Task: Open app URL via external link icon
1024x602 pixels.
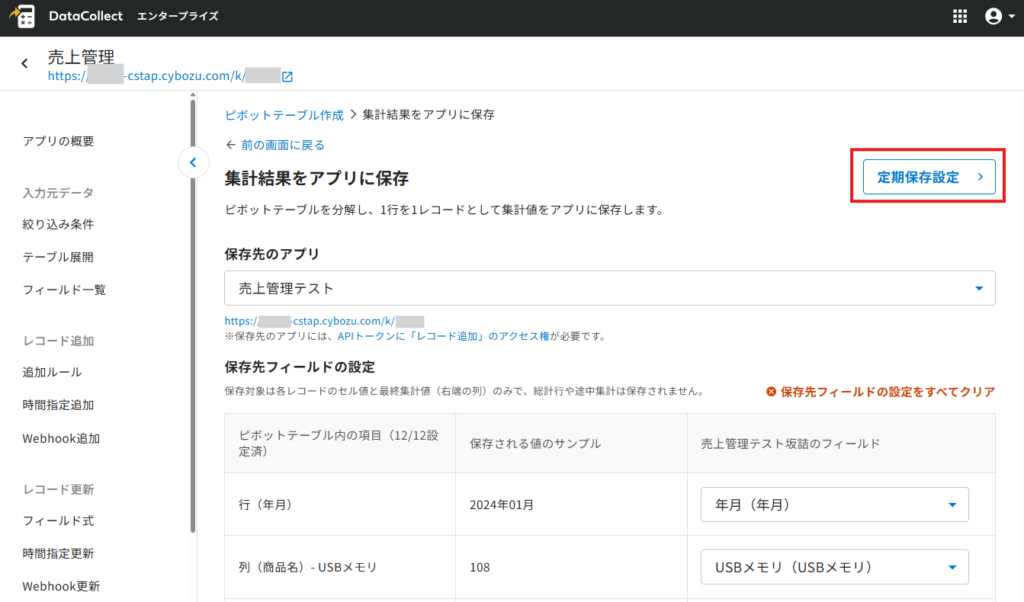Action: click(x=287, y=76)
